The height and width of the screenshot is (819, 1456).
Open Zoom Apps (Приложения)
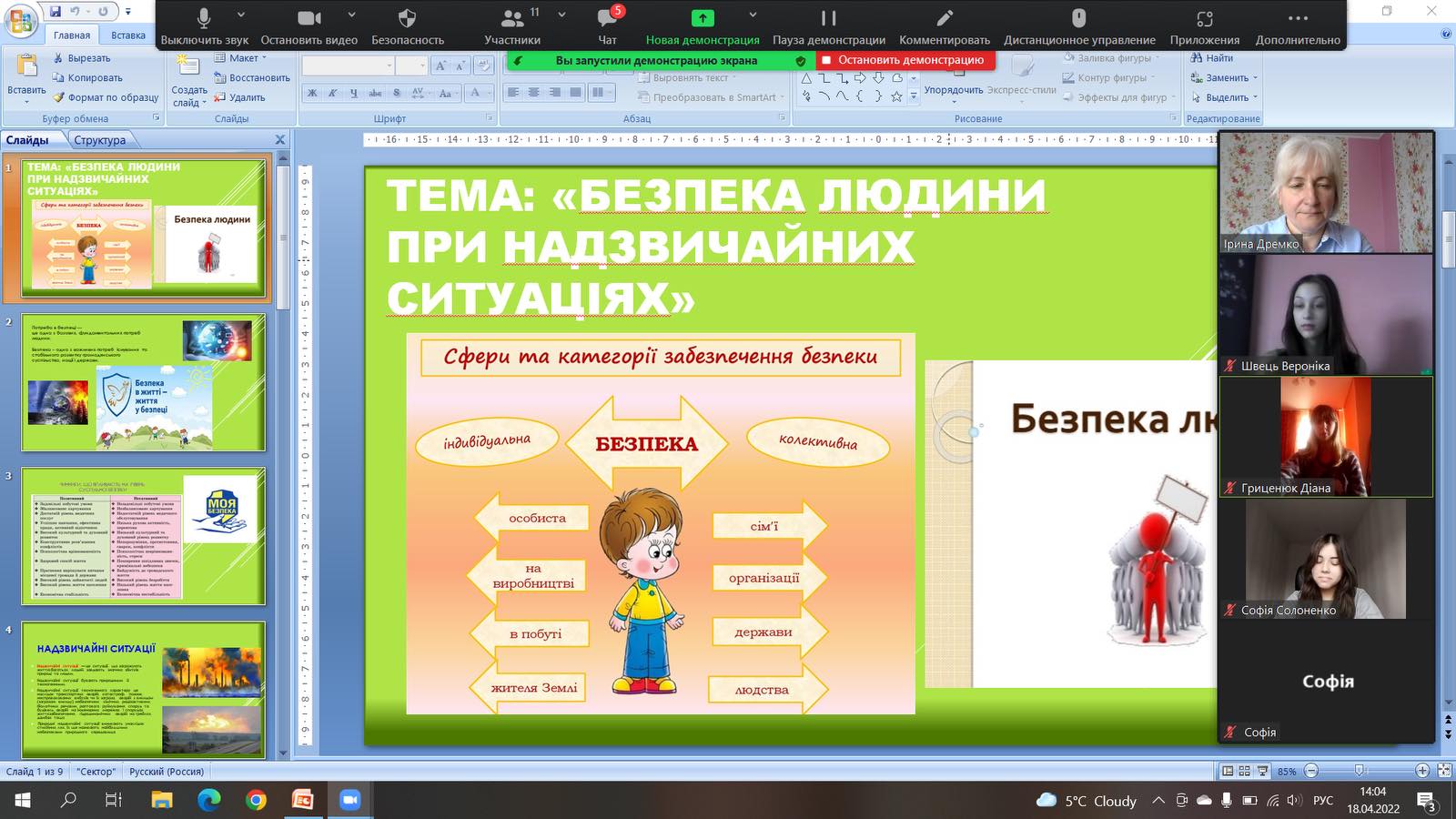click(x=1204, y=25)
